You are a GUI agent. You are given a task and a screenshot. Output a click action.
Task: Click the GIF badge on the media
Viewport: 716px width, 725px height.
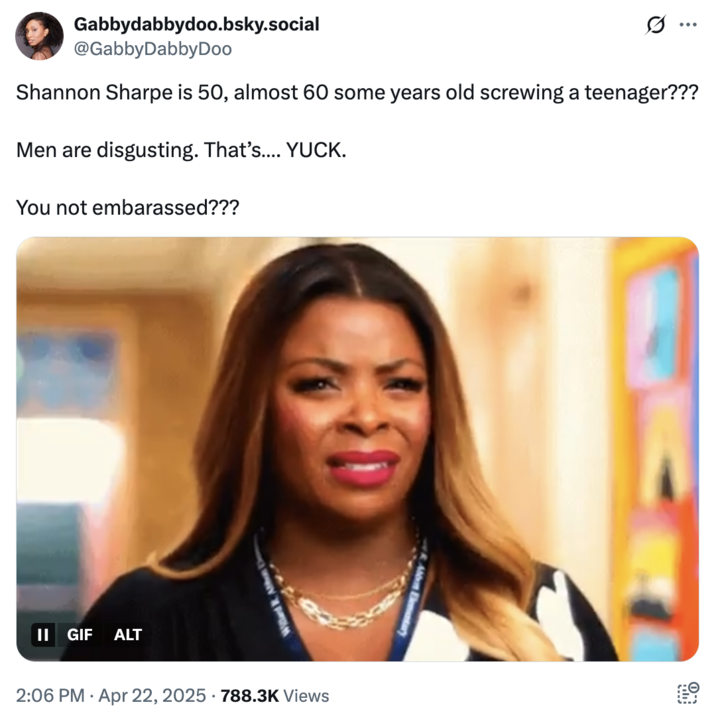click(x=80, y=634)
